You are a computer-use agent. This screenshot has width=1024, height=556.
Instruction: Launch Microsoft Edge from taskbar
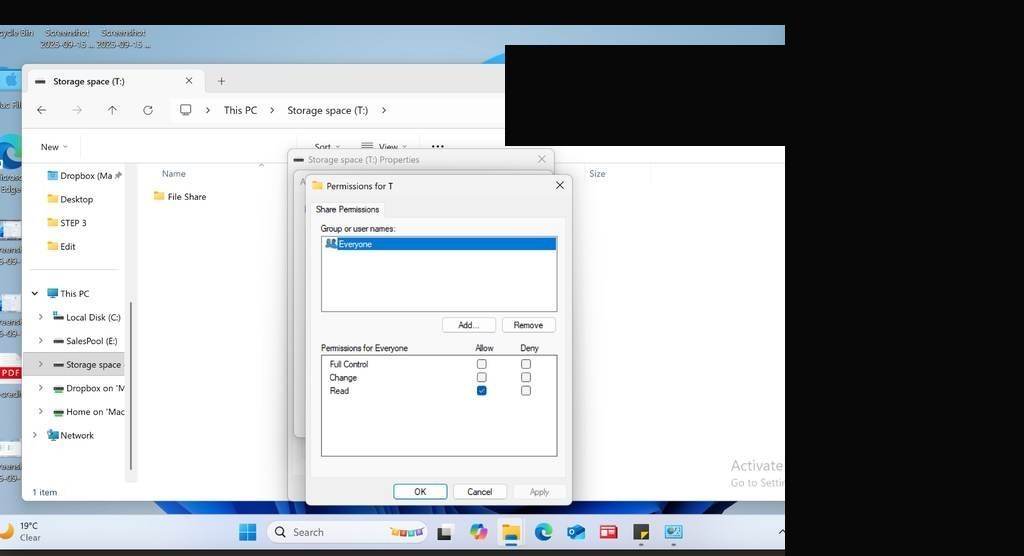click(x=543, y=532)
